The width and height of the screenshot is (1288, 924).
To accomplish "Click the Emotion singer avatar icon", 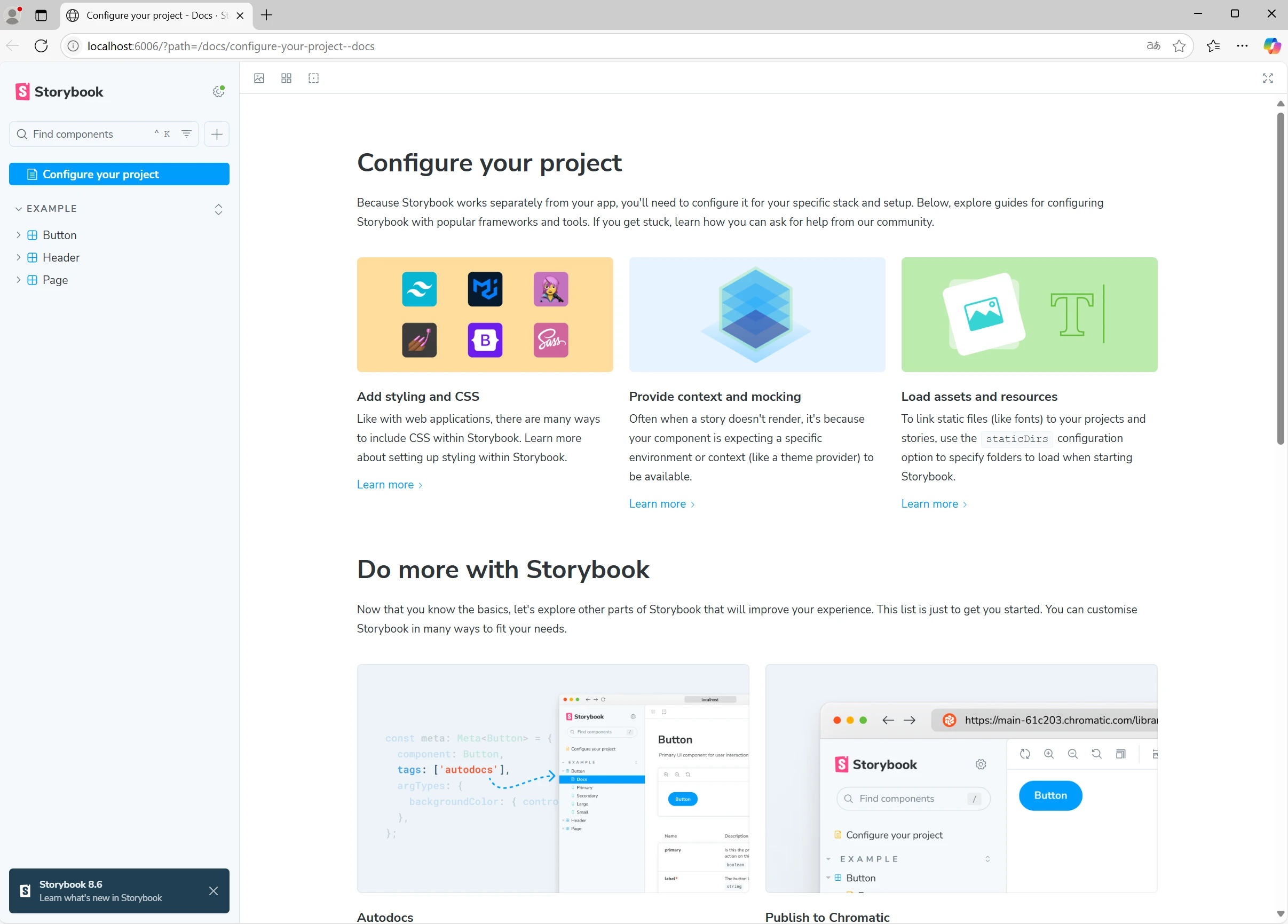I will [551, 289].
